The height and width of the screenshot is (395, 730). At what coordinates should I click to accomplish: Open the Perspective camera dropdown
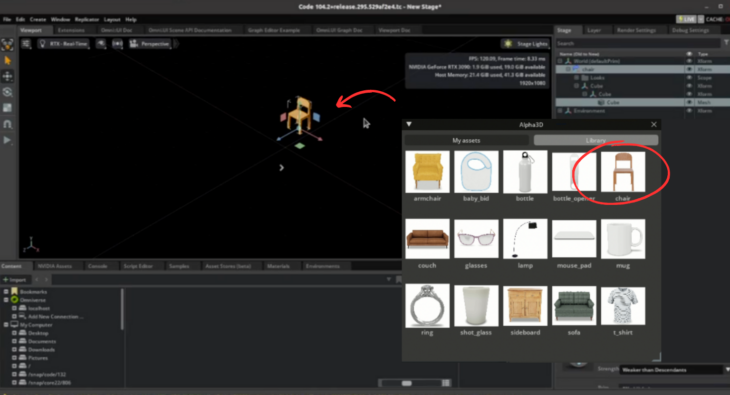tap(150, 44)
